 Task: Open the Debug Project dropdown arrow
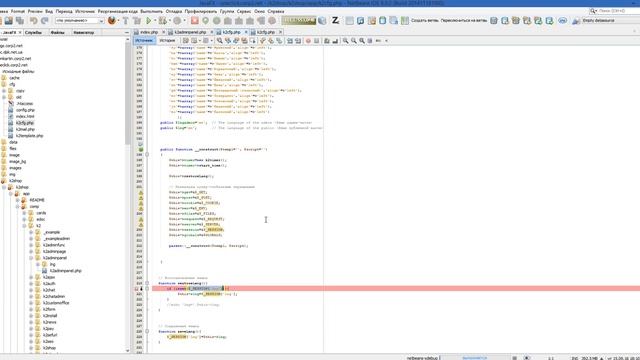point(169,20)
